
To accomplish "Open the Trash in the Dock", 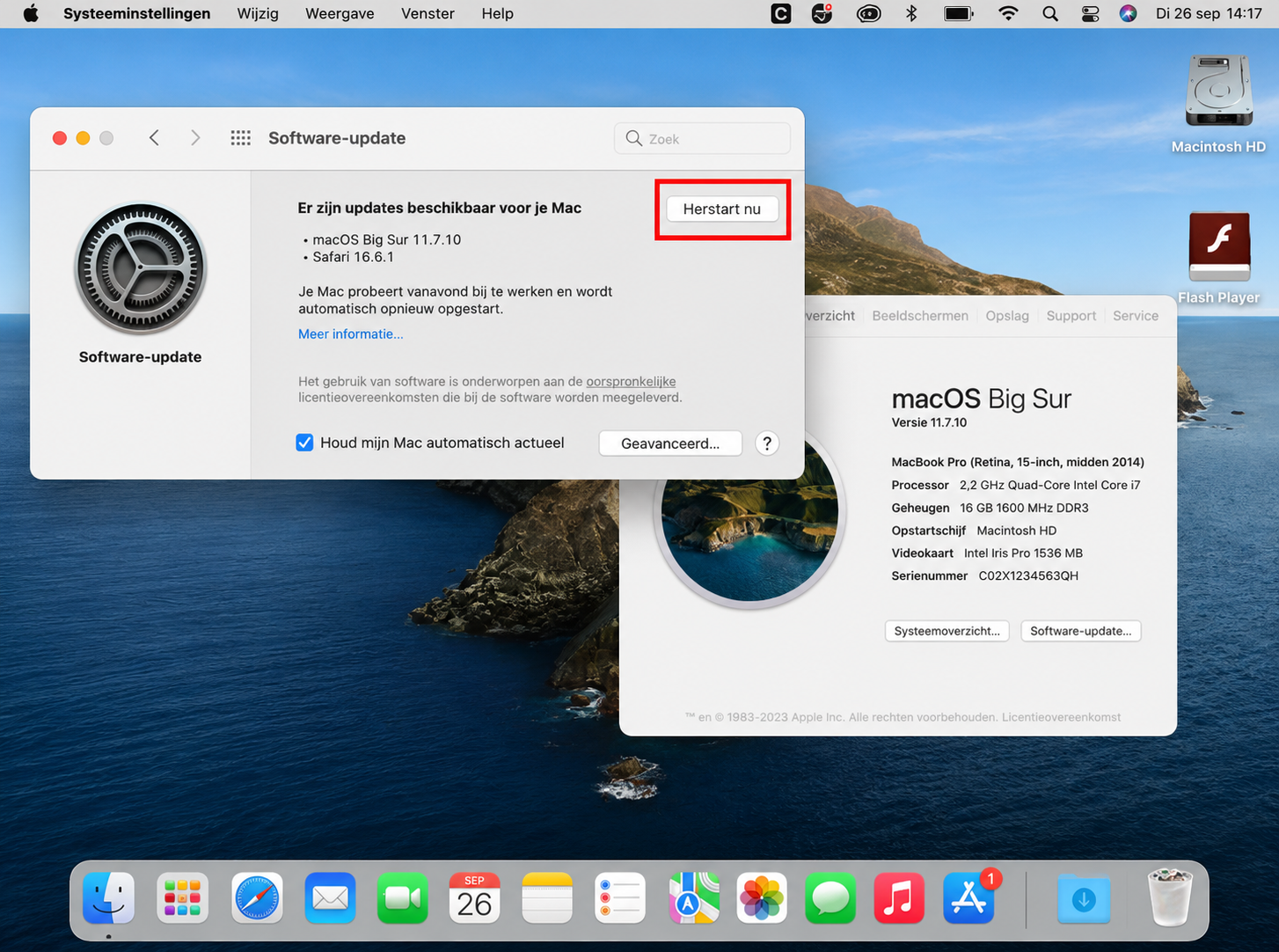I will [1171, 897].
